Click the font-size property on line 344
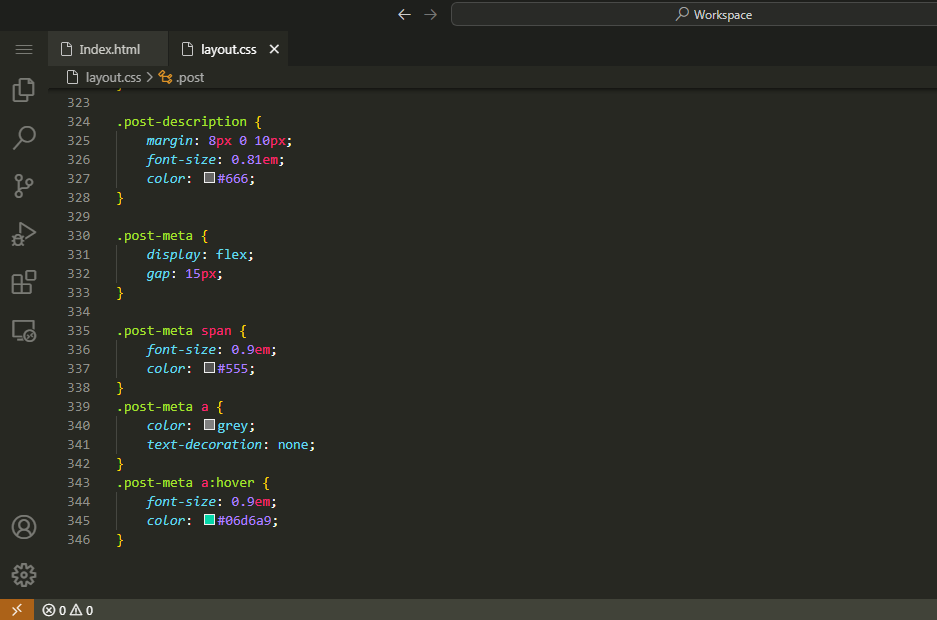The width and height of the screenshot is (937, 620). click(181, 501)
